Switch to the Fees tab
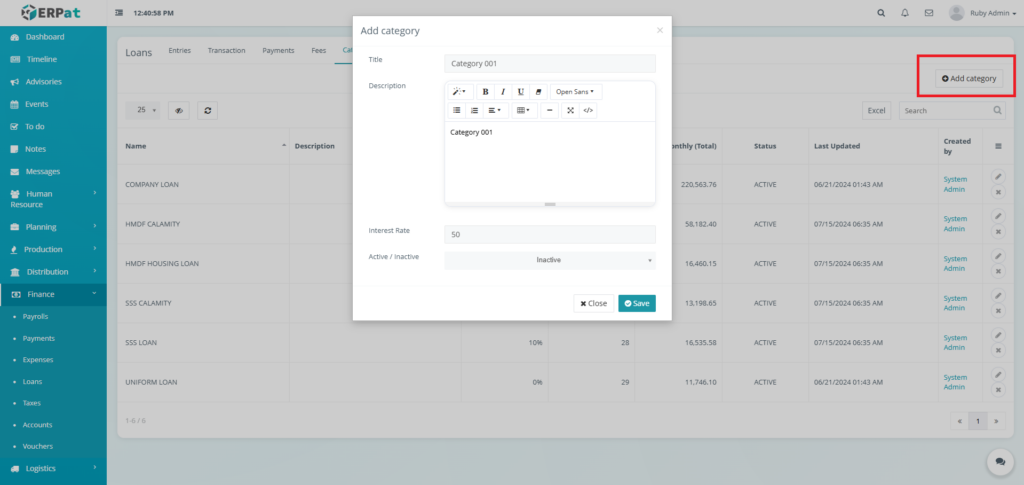 [x=319, y=50]
